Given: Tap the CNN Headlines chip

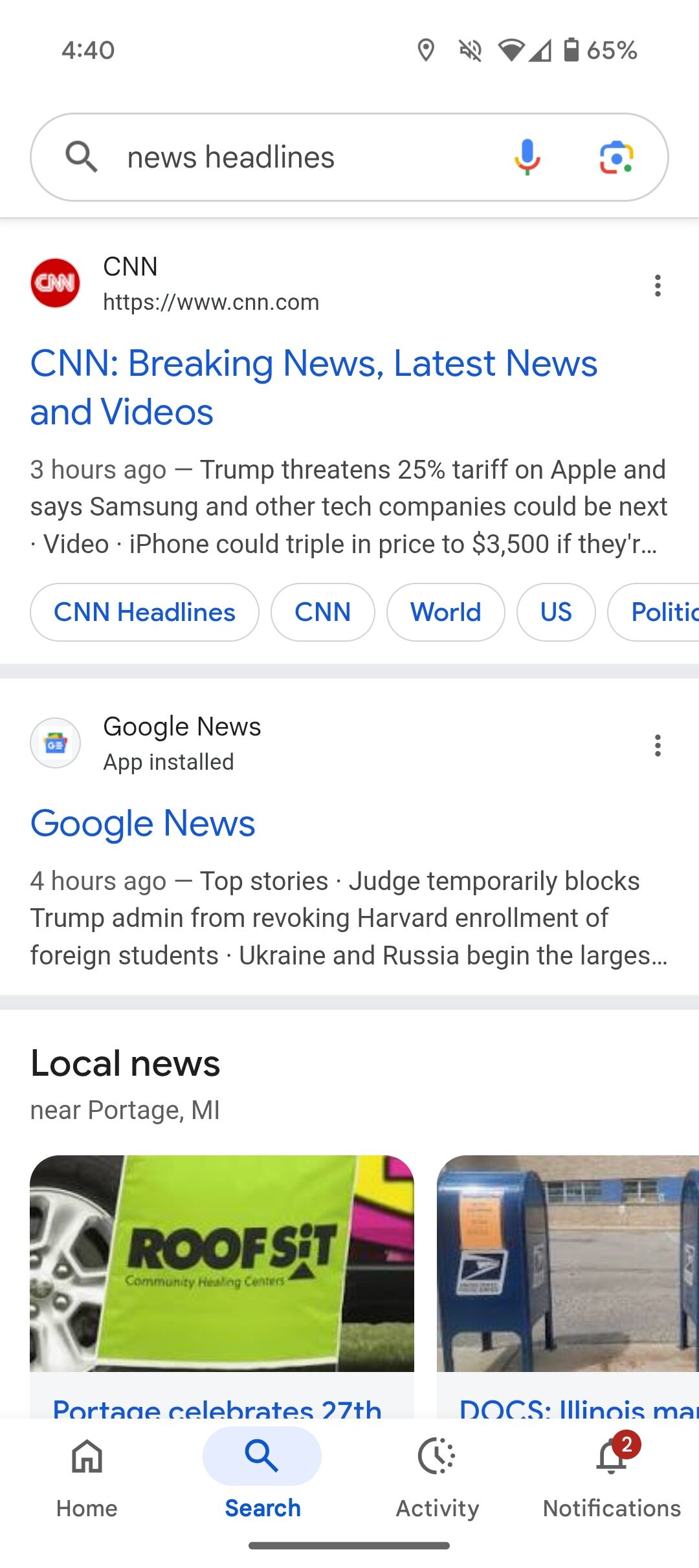Looking at the screenshot, I should pyautogui.click(x=144, y=612).
